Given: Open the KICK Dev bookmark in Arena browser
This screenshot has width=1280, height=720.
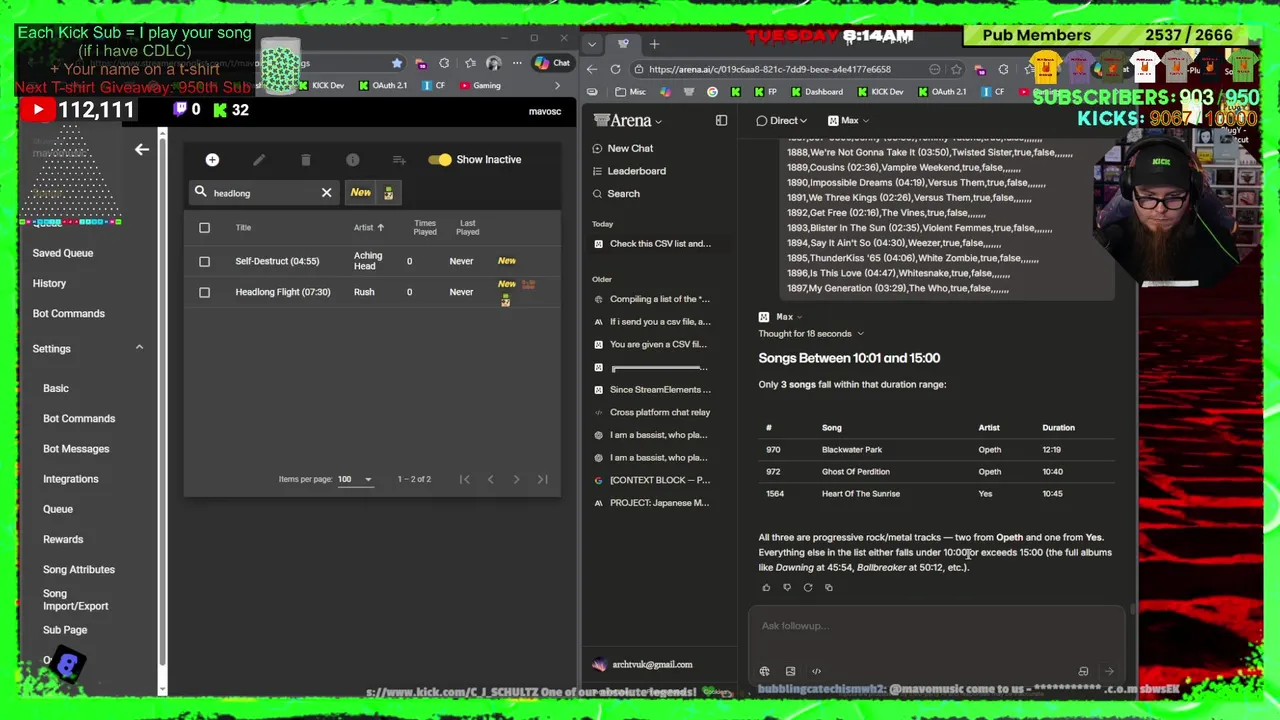Looking at the screenshot, I should 879,92.
